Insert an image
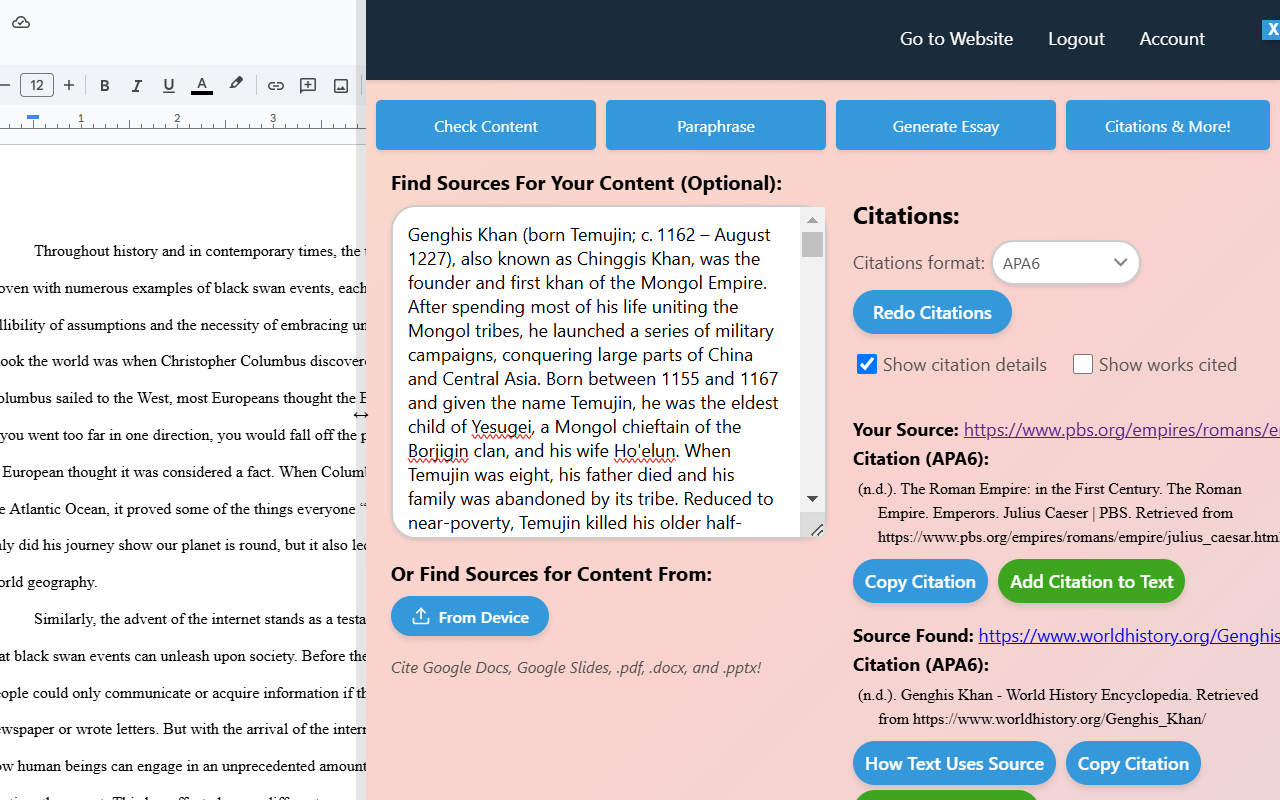1280x800 pixels. 340,85
